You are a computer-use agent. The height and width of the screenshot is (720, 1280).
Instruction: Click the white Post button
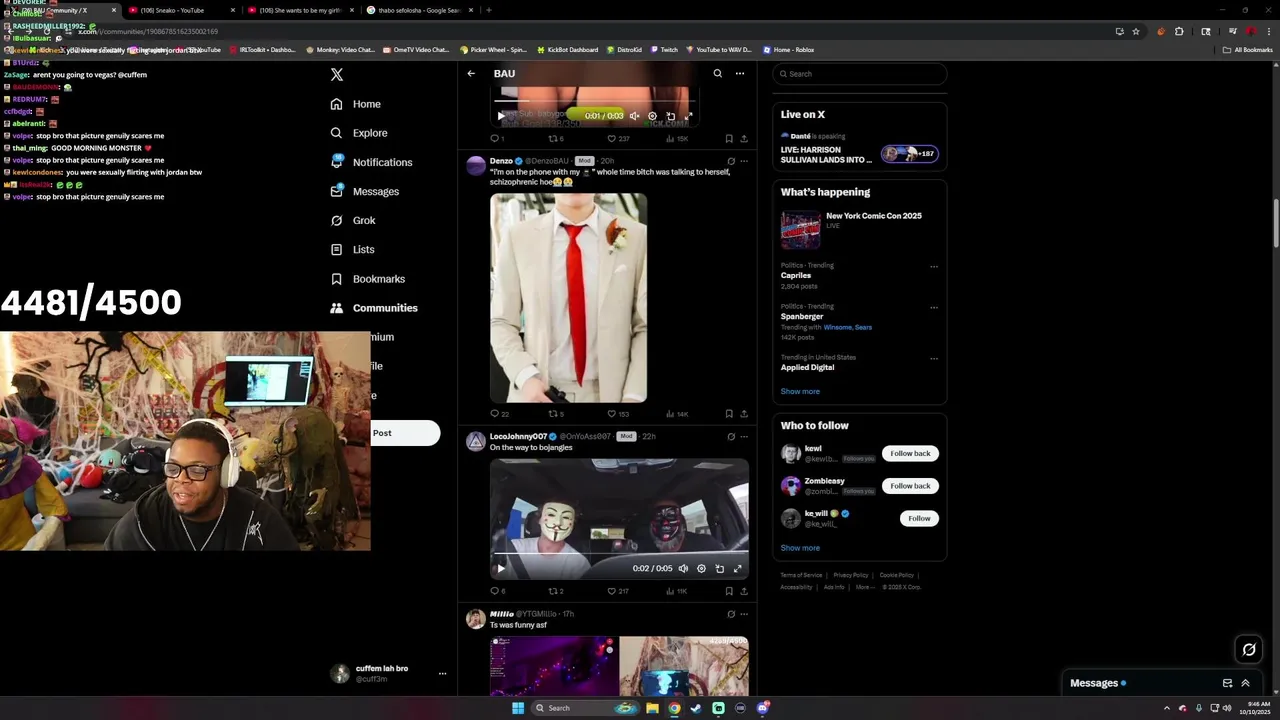[x=405, y=433]
